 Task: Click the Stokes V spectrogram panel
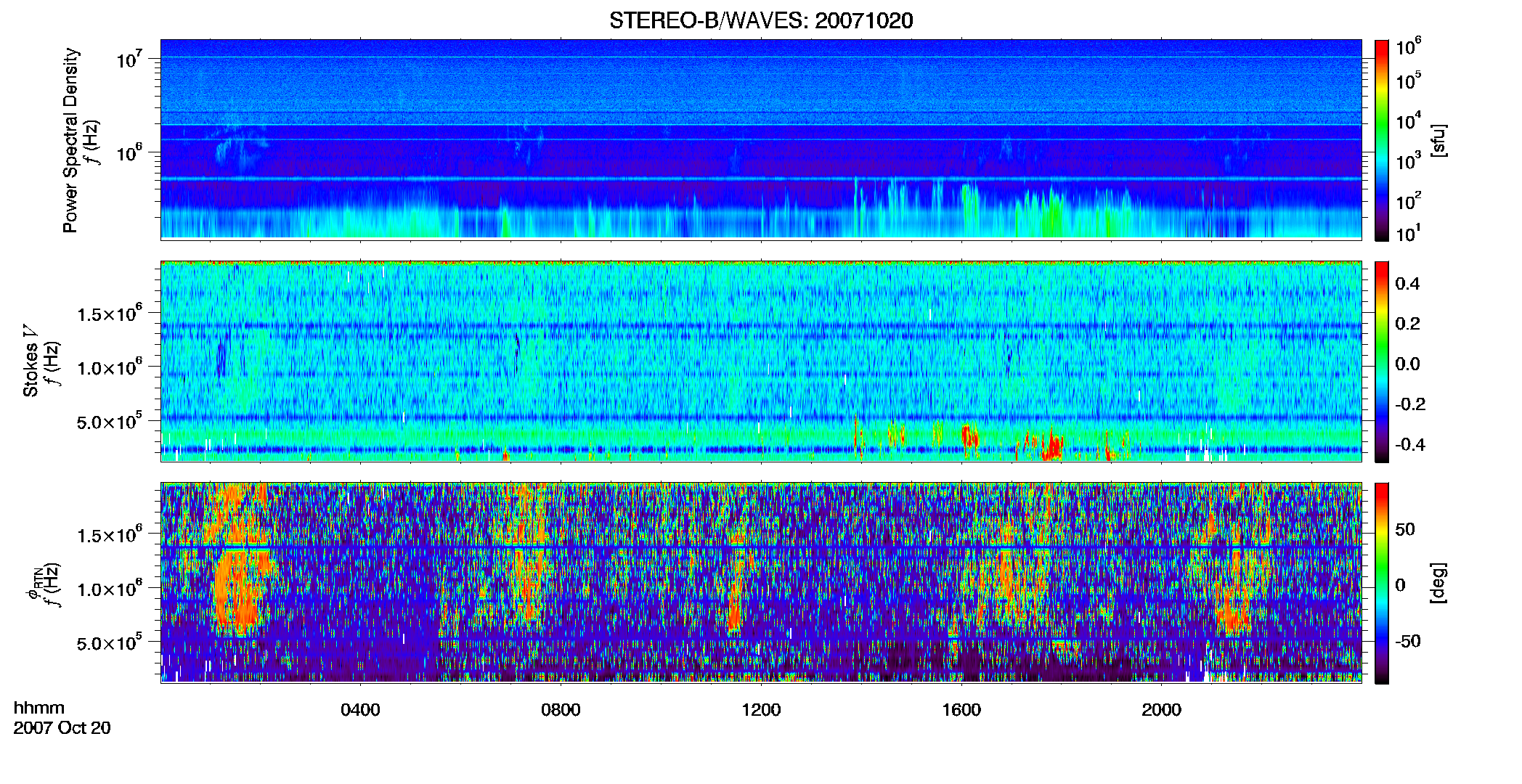point(761,362)
